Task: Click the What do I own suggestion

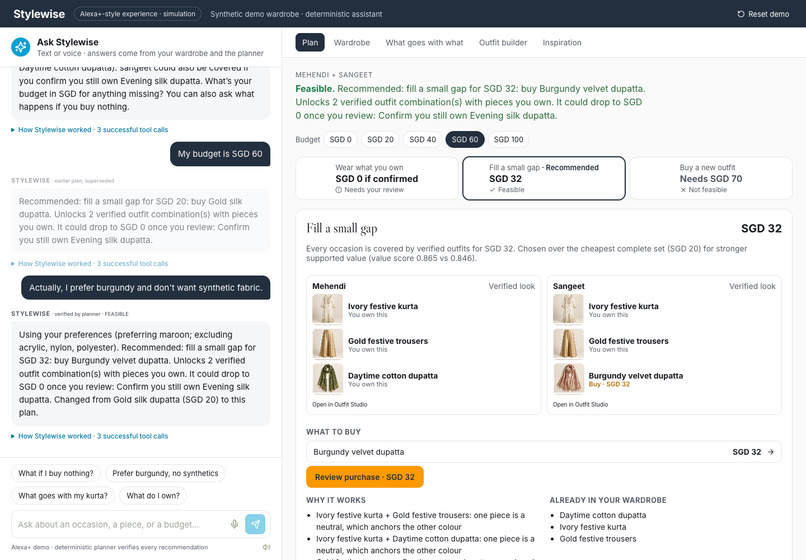Action: (153, 496)
